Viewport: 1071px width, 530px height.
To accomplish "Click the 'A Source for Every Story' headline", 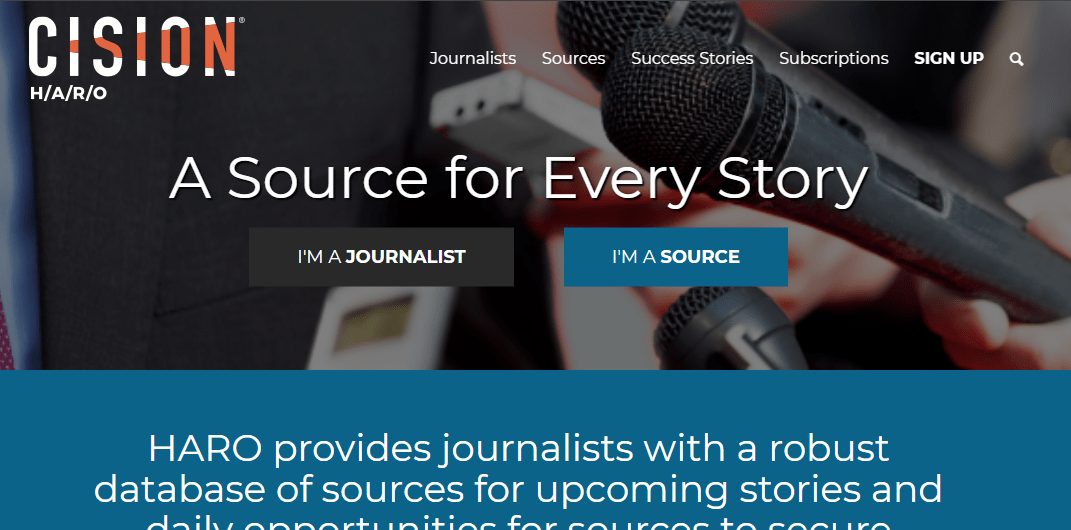I will coord(518,179).
